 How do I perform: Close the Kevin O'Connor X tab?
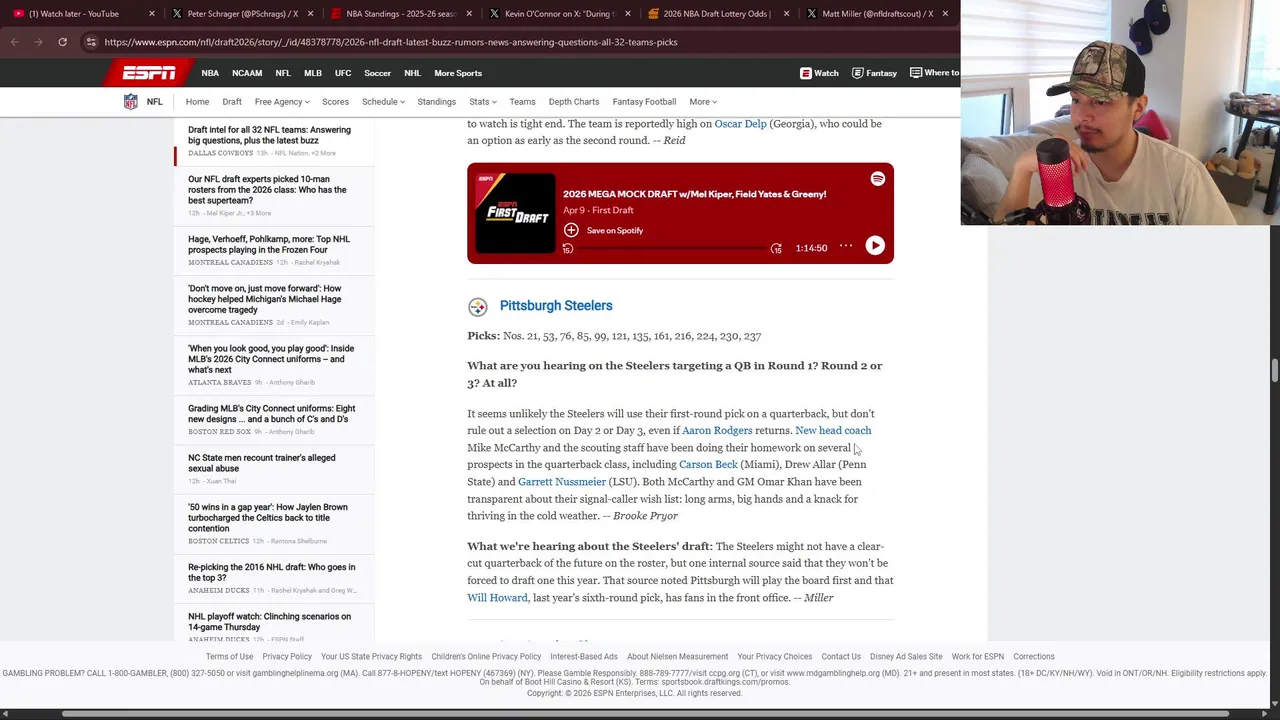click(627, 14)
